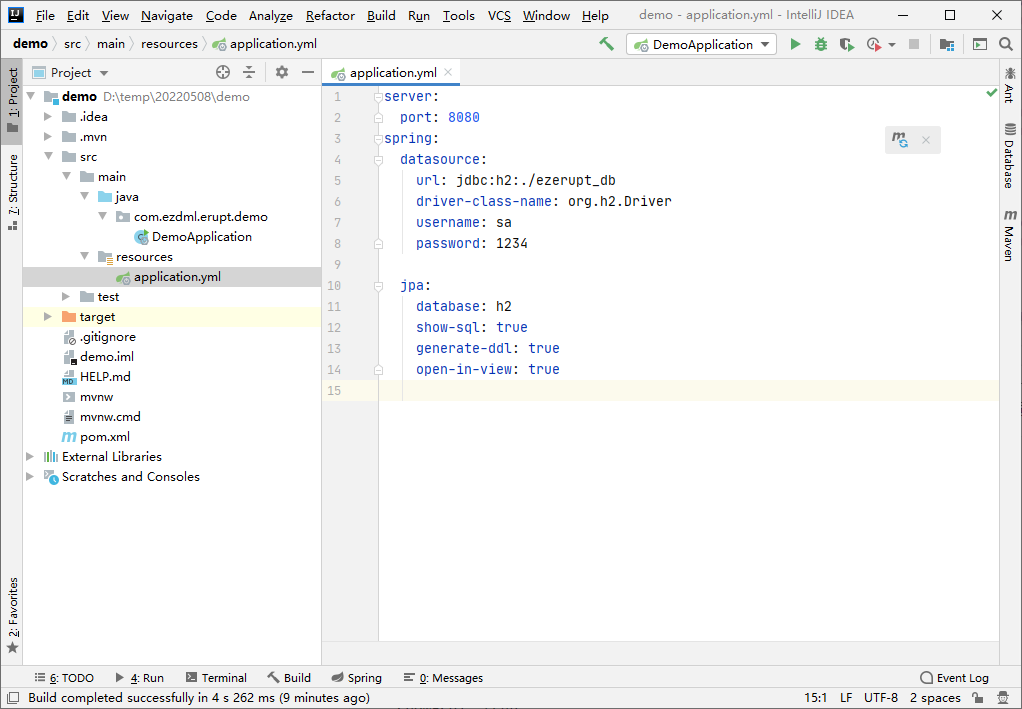The width and height of the screenshot is (1022, 709).
Task: Open Search Everywhere magnifier
Action: (x=1006, y=44)
